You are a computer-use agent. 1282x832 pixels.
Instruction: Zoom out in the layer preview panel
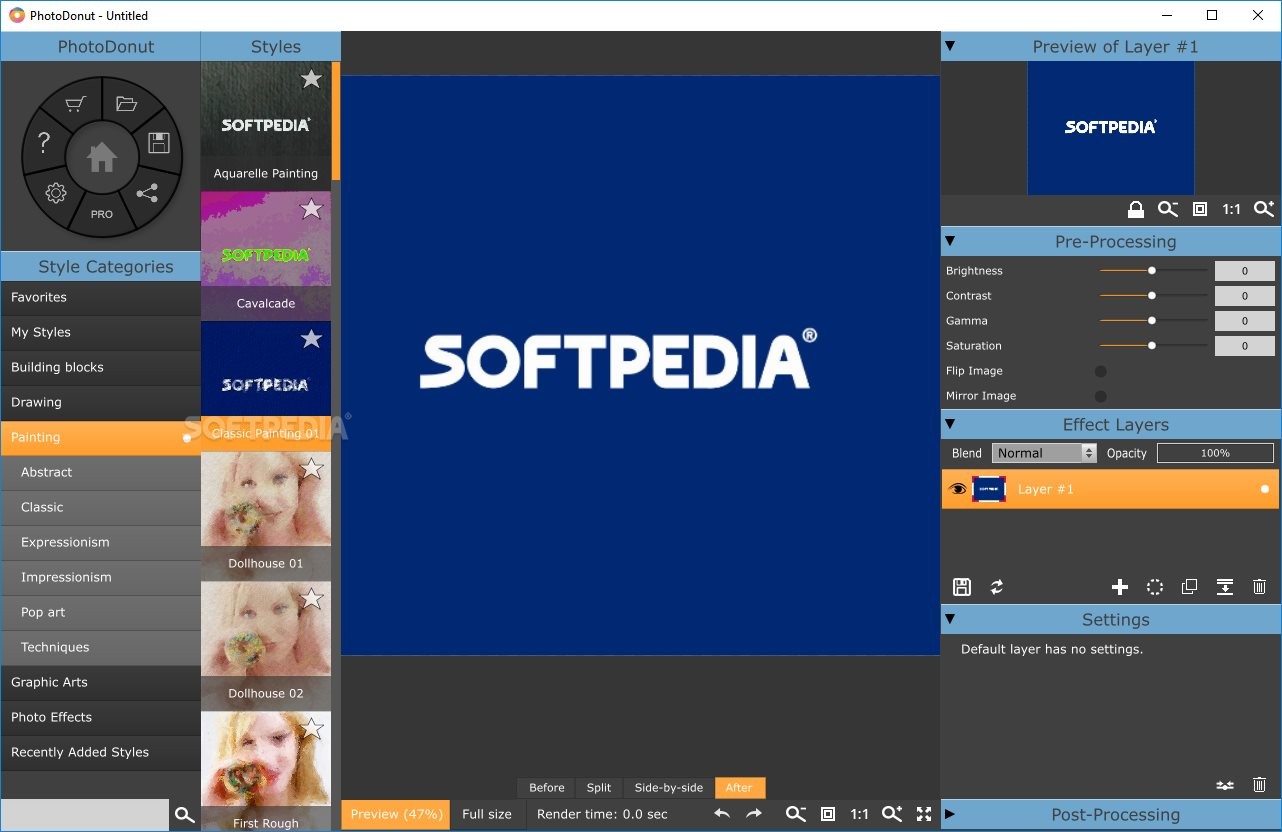[x=1168, y=209]
